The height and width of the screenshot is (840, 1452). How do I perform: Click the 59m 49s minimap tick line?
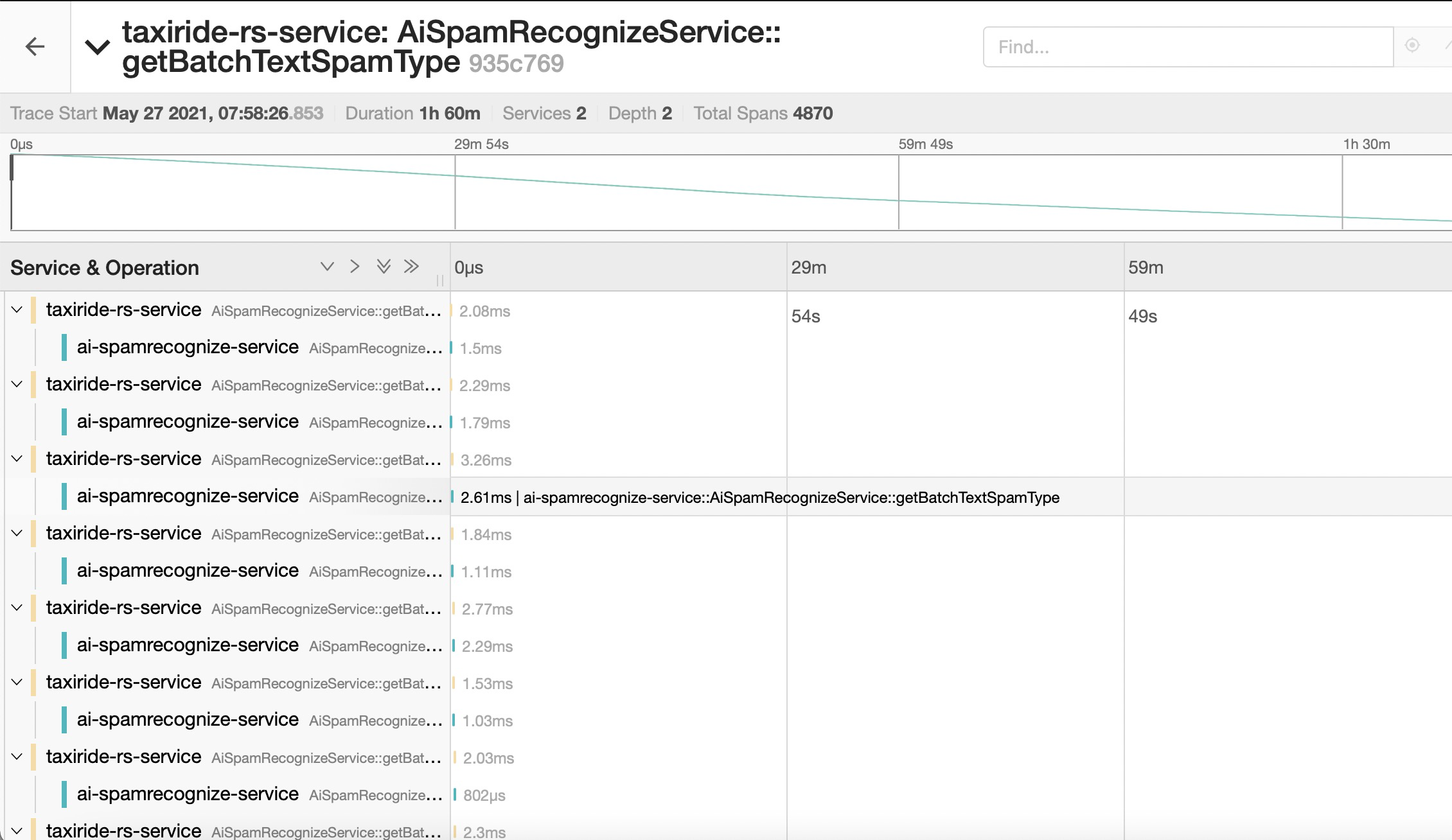click(x=899, y=193)
